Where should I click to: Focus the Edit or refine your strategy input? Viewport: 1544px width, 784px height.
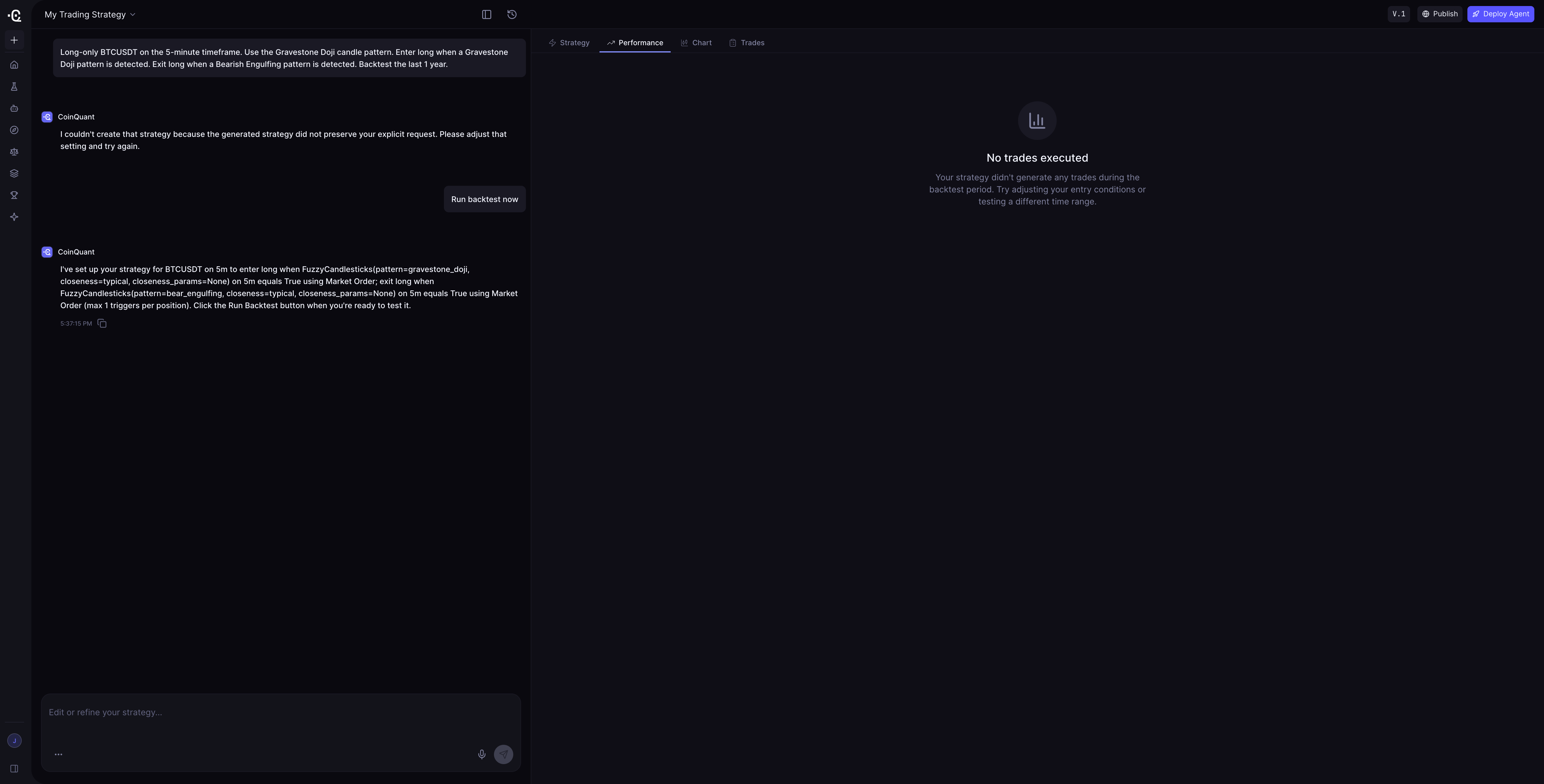pyautogui.click(x=280, y=713)
